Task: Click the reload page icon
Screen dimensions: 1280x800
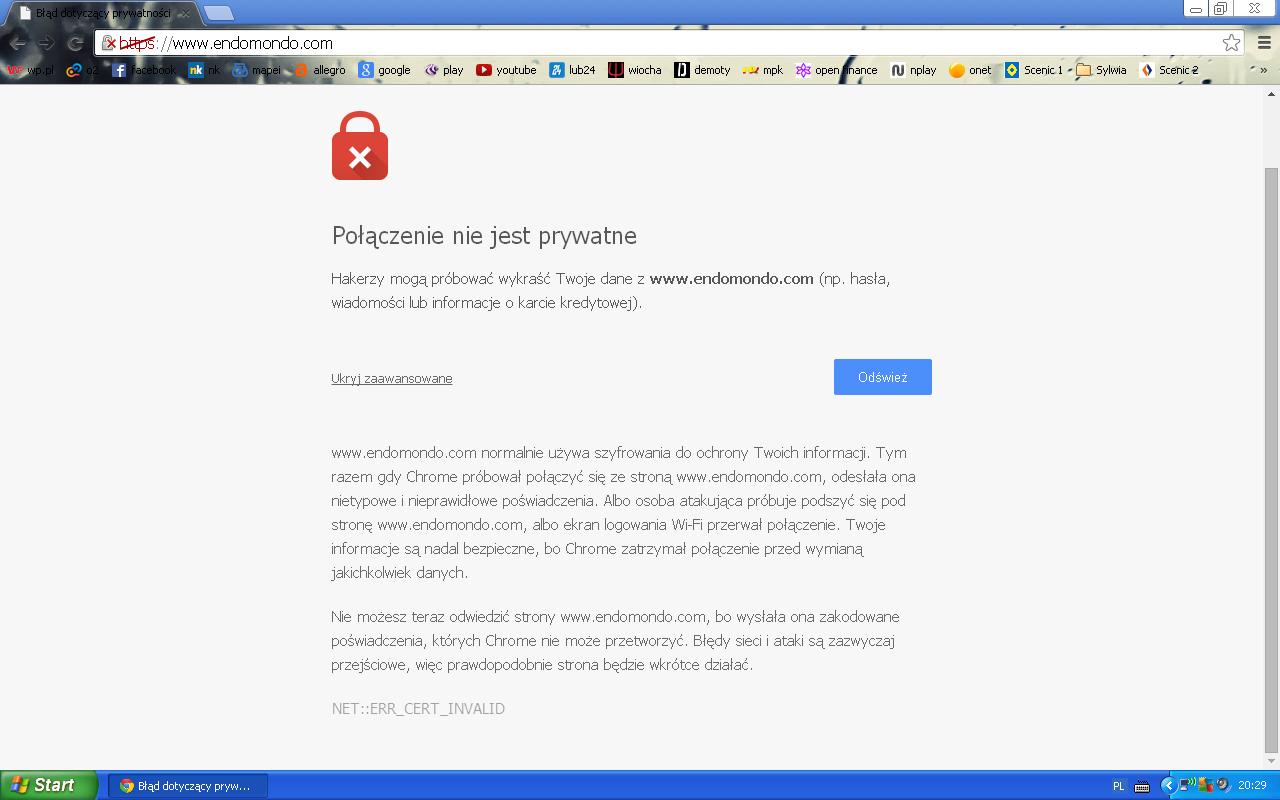Action: [75, 43]
